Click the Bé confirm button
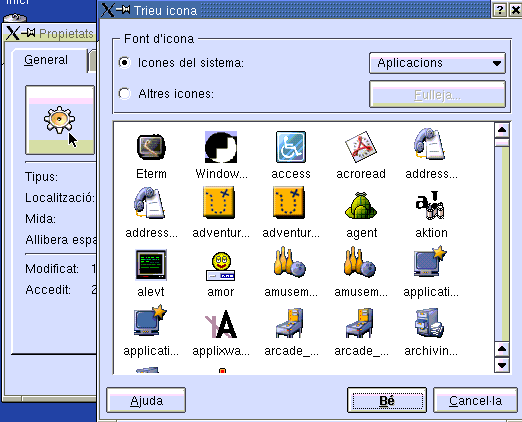This screenshot has width=522, height=422. (x=387, y=400)
